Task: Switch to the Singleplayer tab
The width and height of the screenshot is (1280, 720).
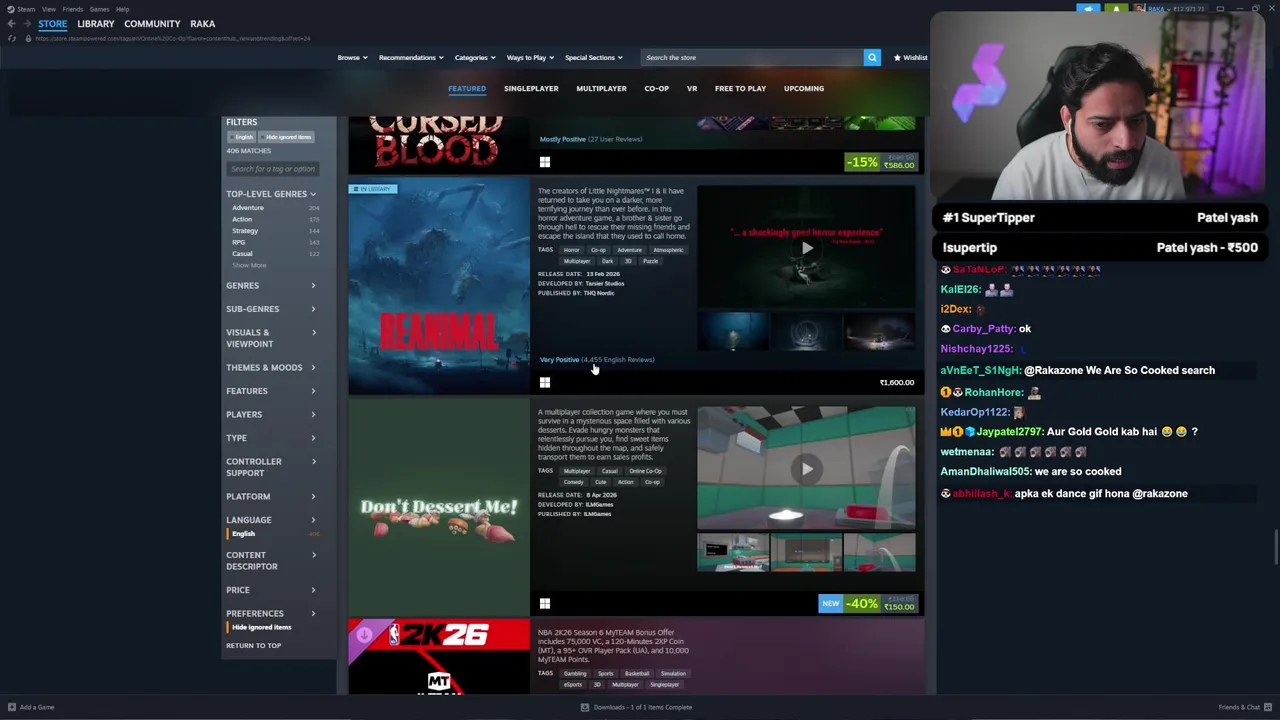Action: (531, 88)
